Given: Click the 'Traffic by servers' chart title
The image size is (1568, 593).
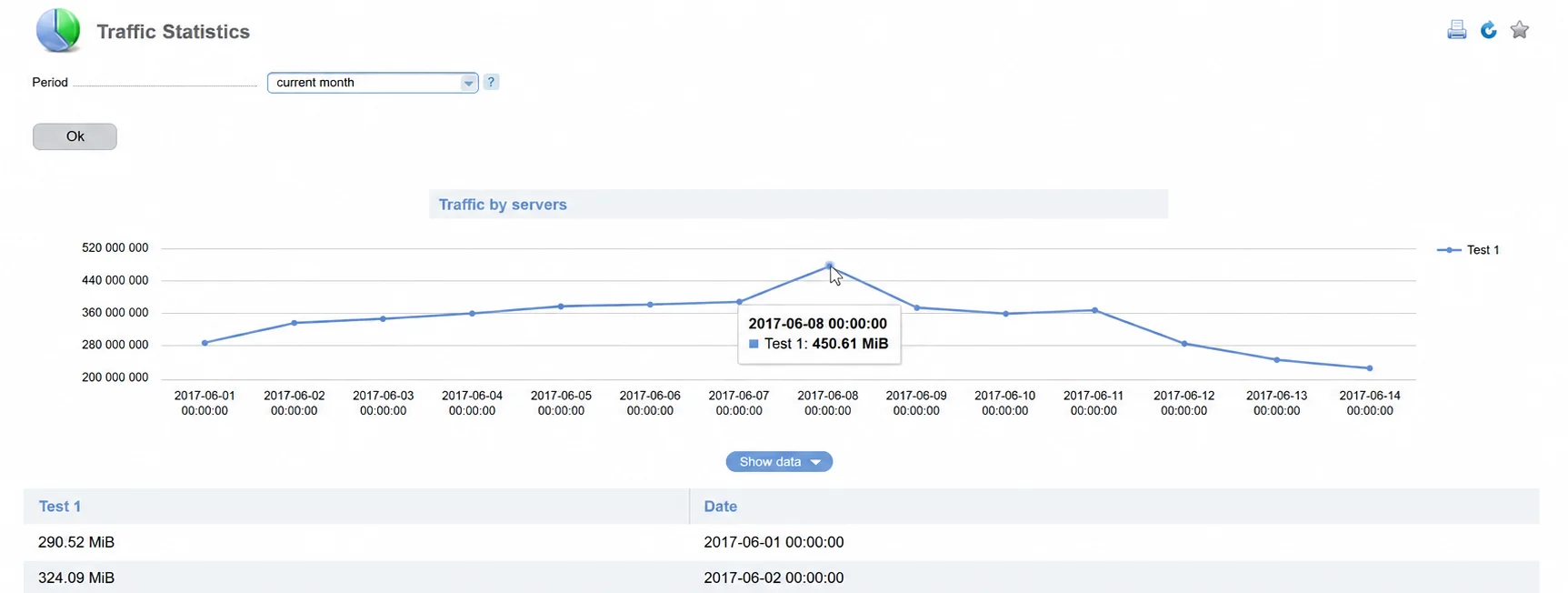Looking at the screenshot, I should (503, 205).
